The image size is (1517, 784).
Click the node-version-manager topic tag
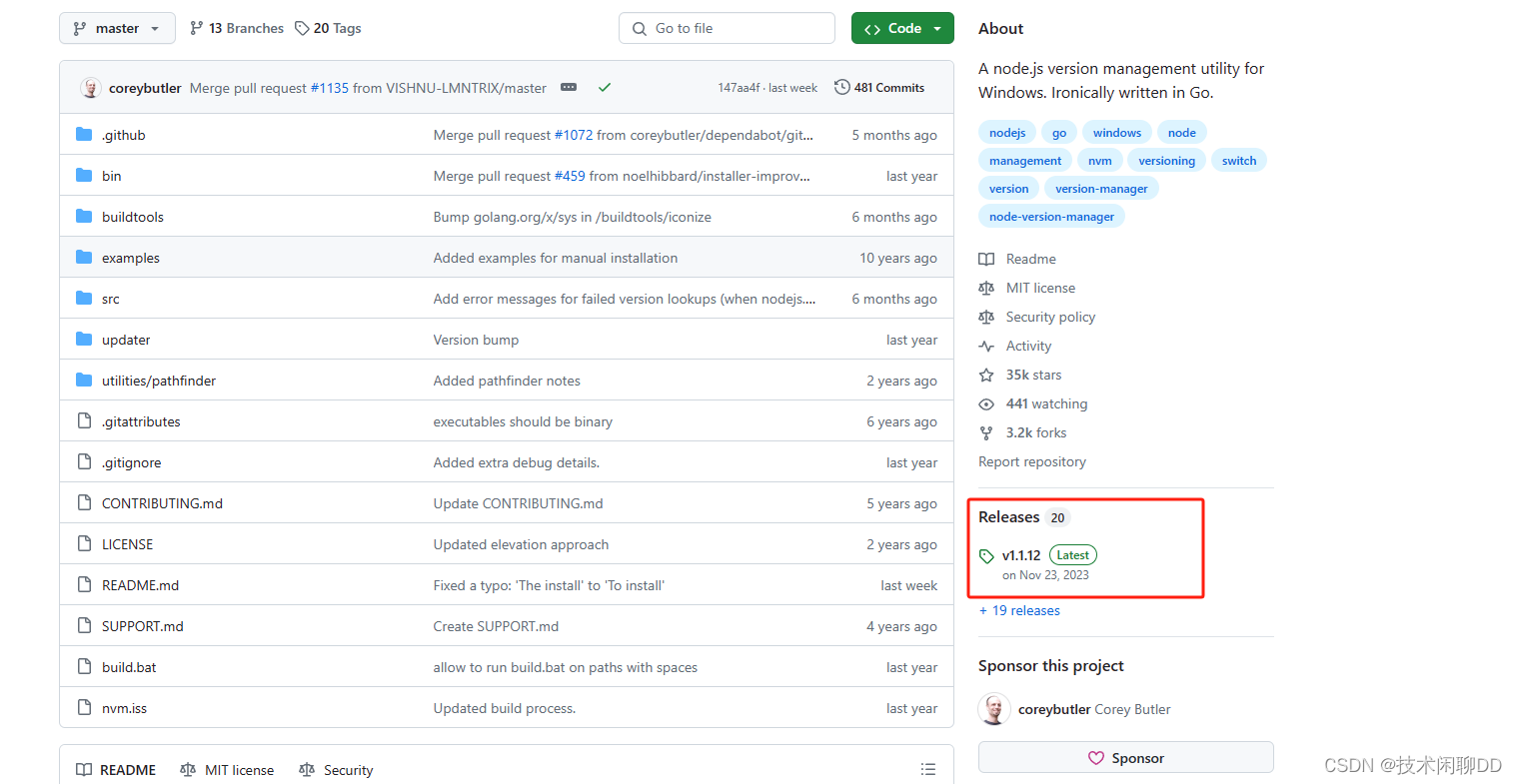1051,217
